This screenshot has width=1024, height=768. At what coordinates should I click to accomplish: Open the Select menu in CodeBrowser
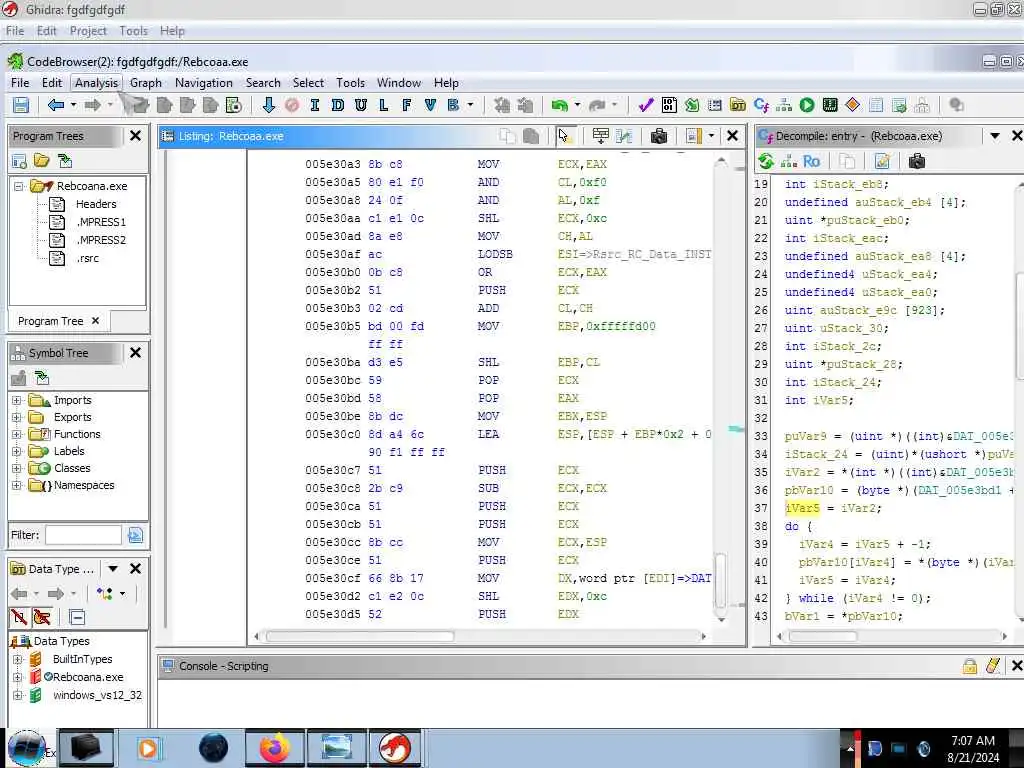(308, 83)
